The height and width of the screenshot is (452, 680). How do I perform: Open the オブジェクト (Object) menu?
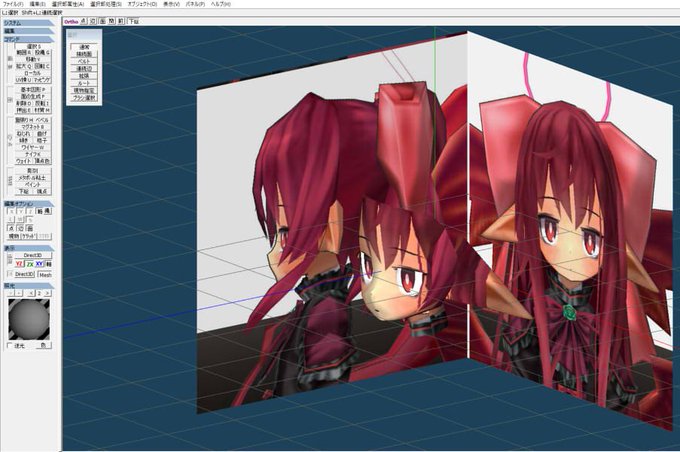[x=142, y=4]
